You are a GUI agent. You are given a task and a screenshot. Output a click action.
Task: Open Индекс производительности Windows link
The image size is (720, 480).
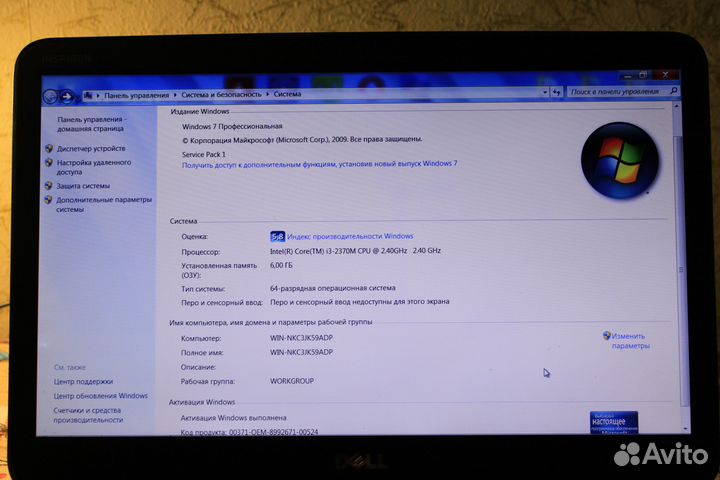(x=350, y=236)
